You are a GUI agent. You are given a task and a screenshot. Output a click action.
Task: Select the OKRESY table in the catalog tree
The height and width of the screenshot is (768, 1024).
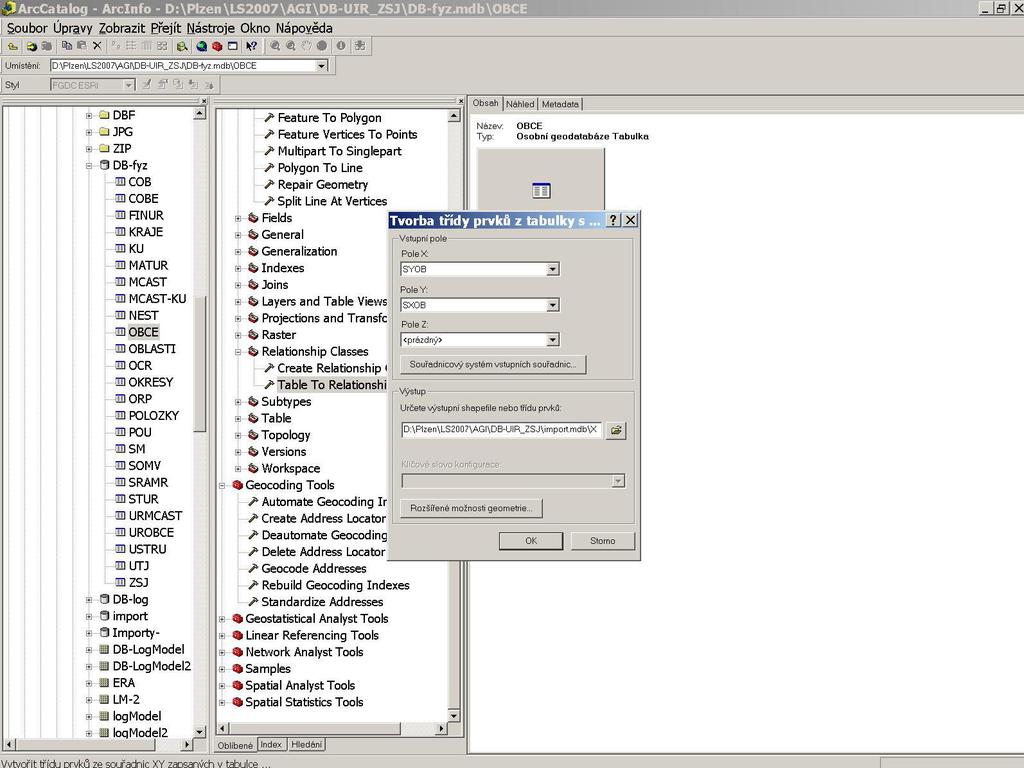pos(151,382)
